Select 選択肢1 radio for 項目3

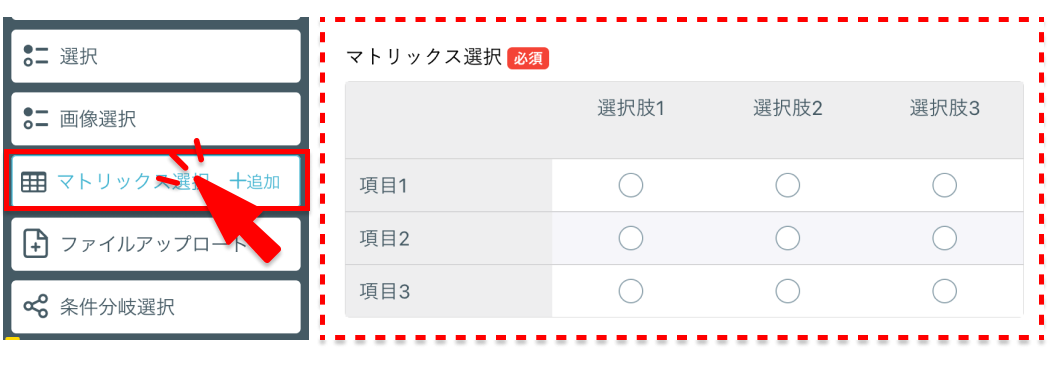tap(631, 290)
